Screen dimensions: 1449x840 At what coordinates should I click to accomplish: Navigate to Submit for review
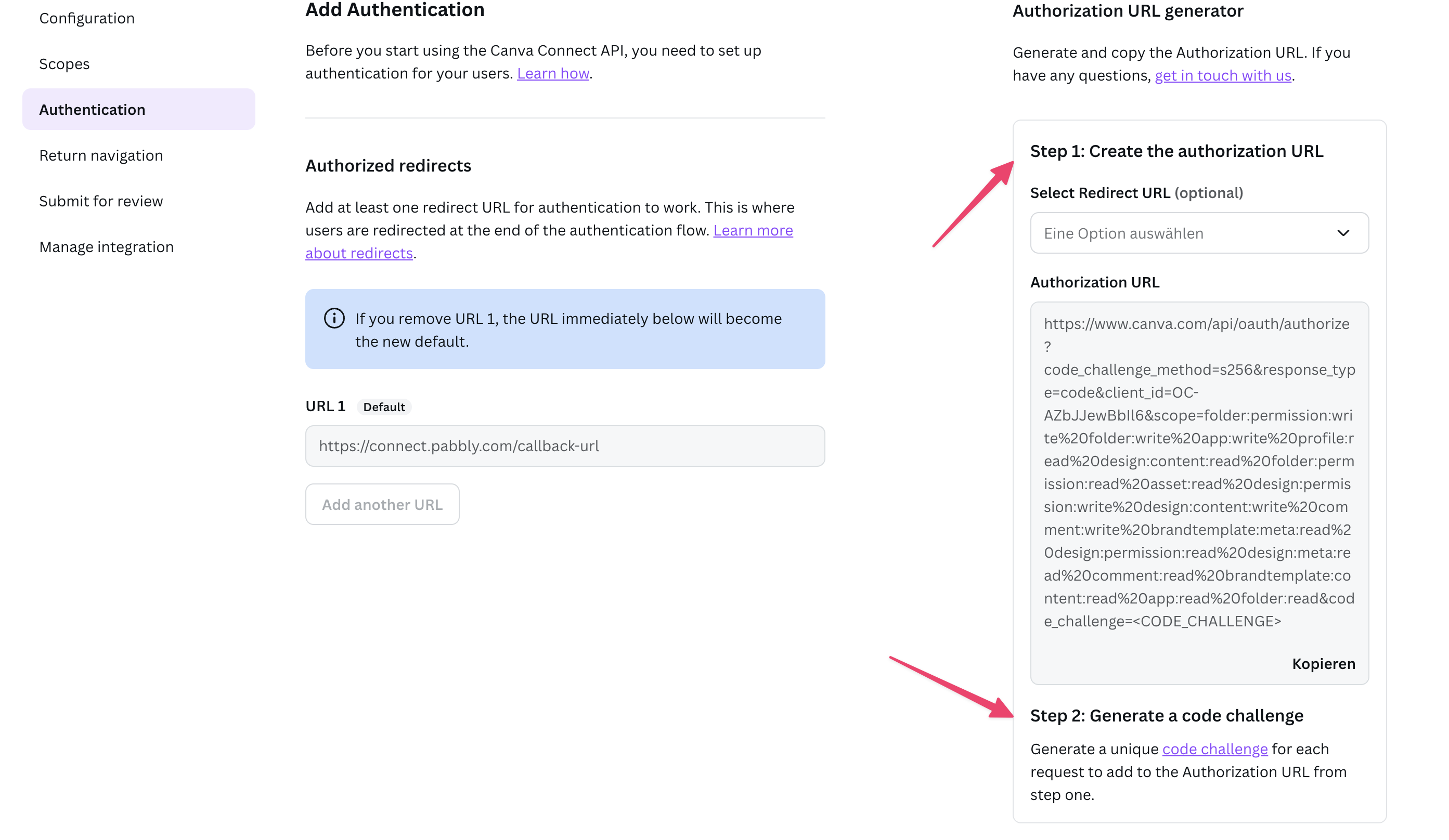coord(101,201)
